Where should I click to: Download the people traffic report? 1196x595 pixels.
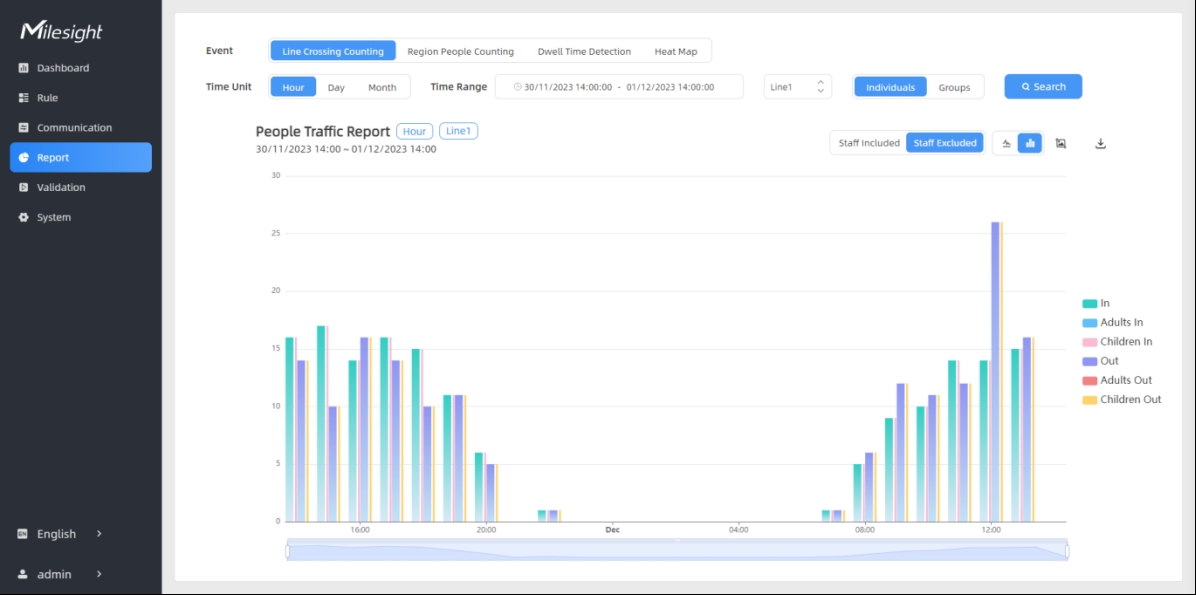(1100, 143)
